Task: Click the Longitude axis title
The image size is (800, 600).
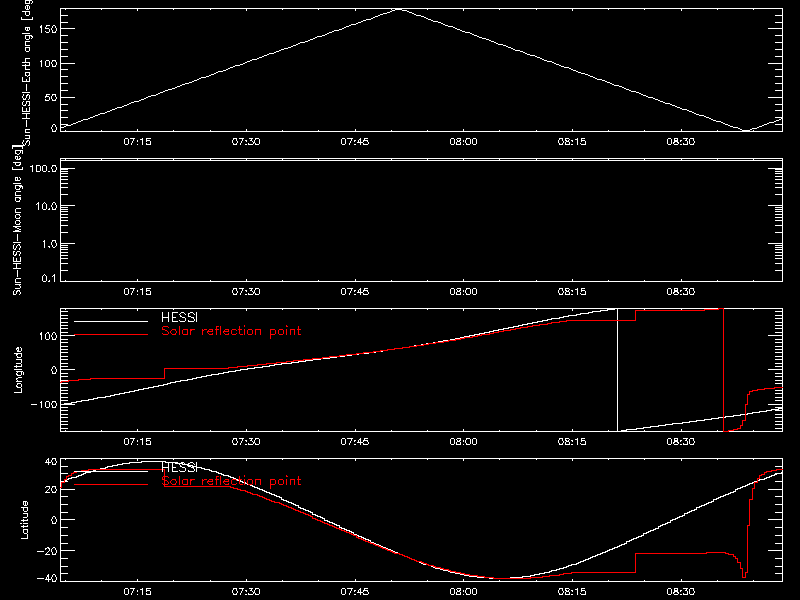Action: 18,370
